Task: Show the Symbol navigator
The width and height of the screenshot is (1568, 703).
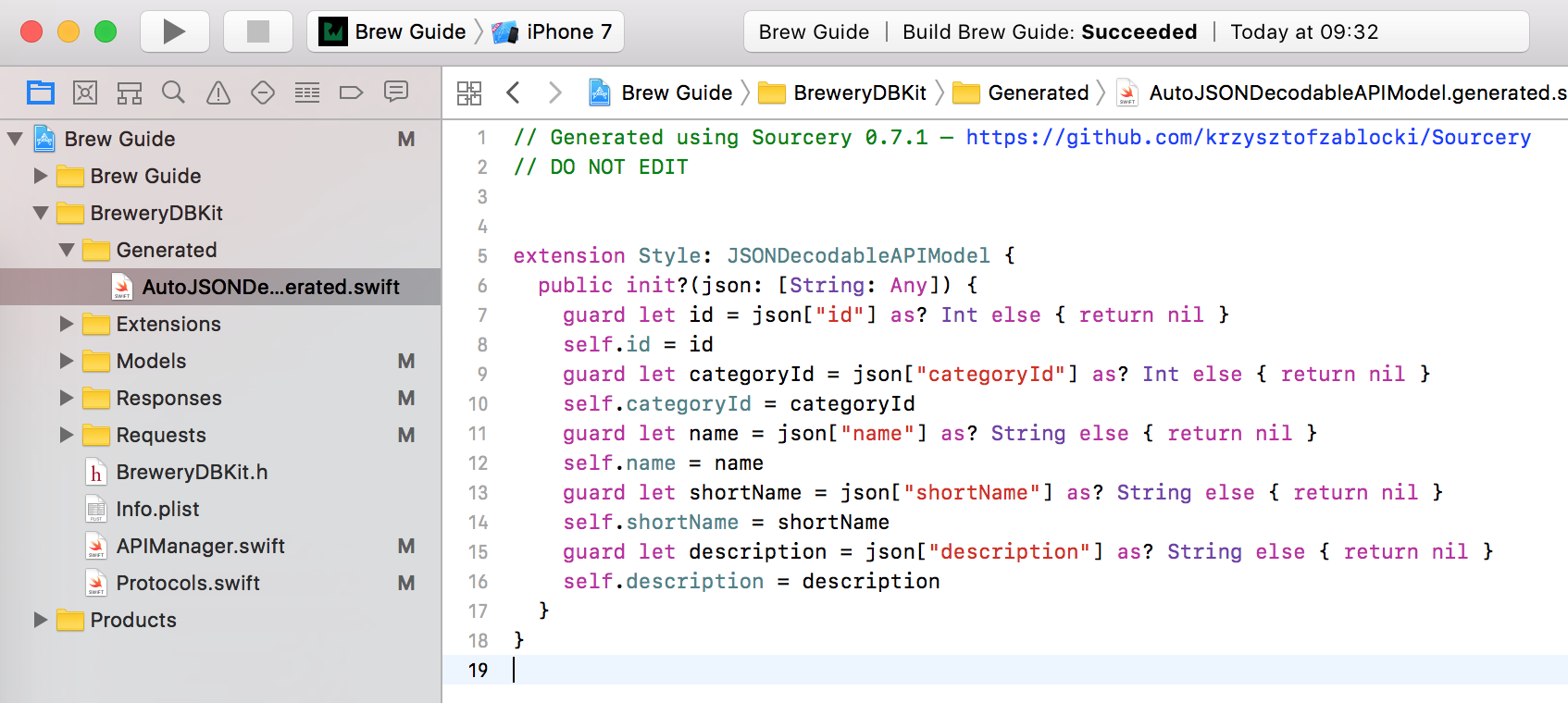Action: (130, 92)
